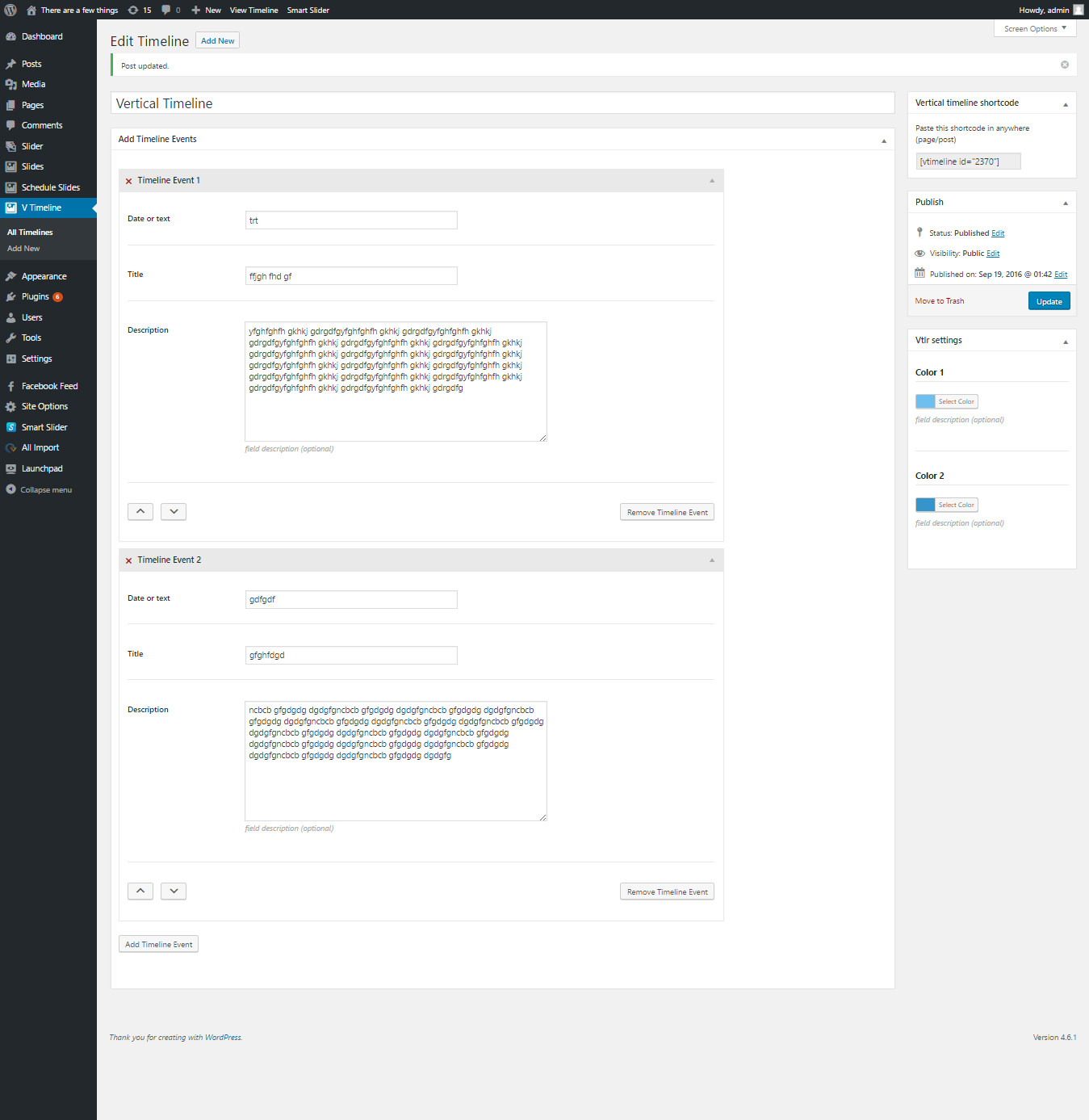Open the updates icon showing 15
1089x1120 pixels.
coord(133,10)
